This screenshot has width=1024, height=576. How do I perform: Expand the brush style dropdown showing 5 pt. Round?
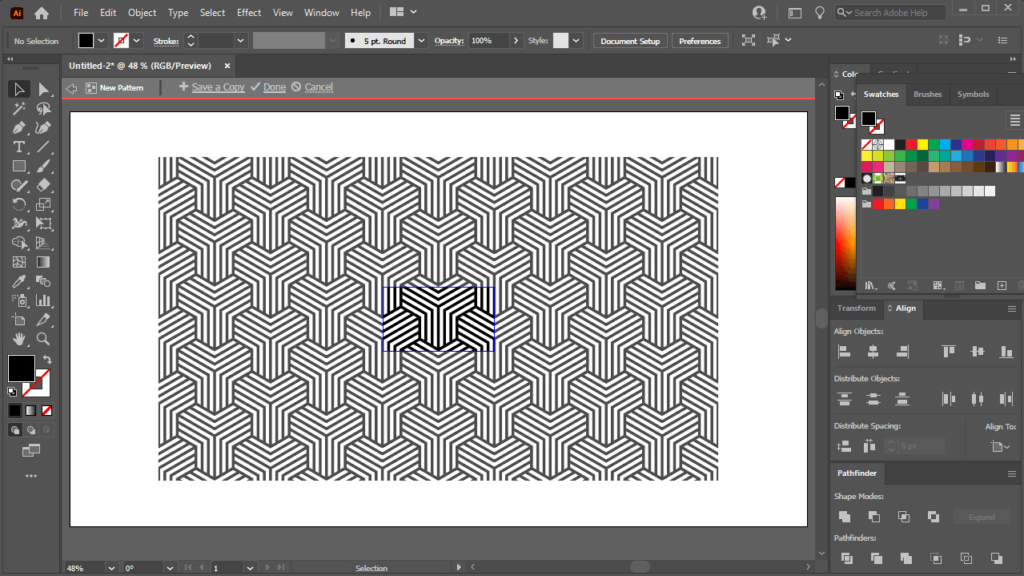point(420,41)
